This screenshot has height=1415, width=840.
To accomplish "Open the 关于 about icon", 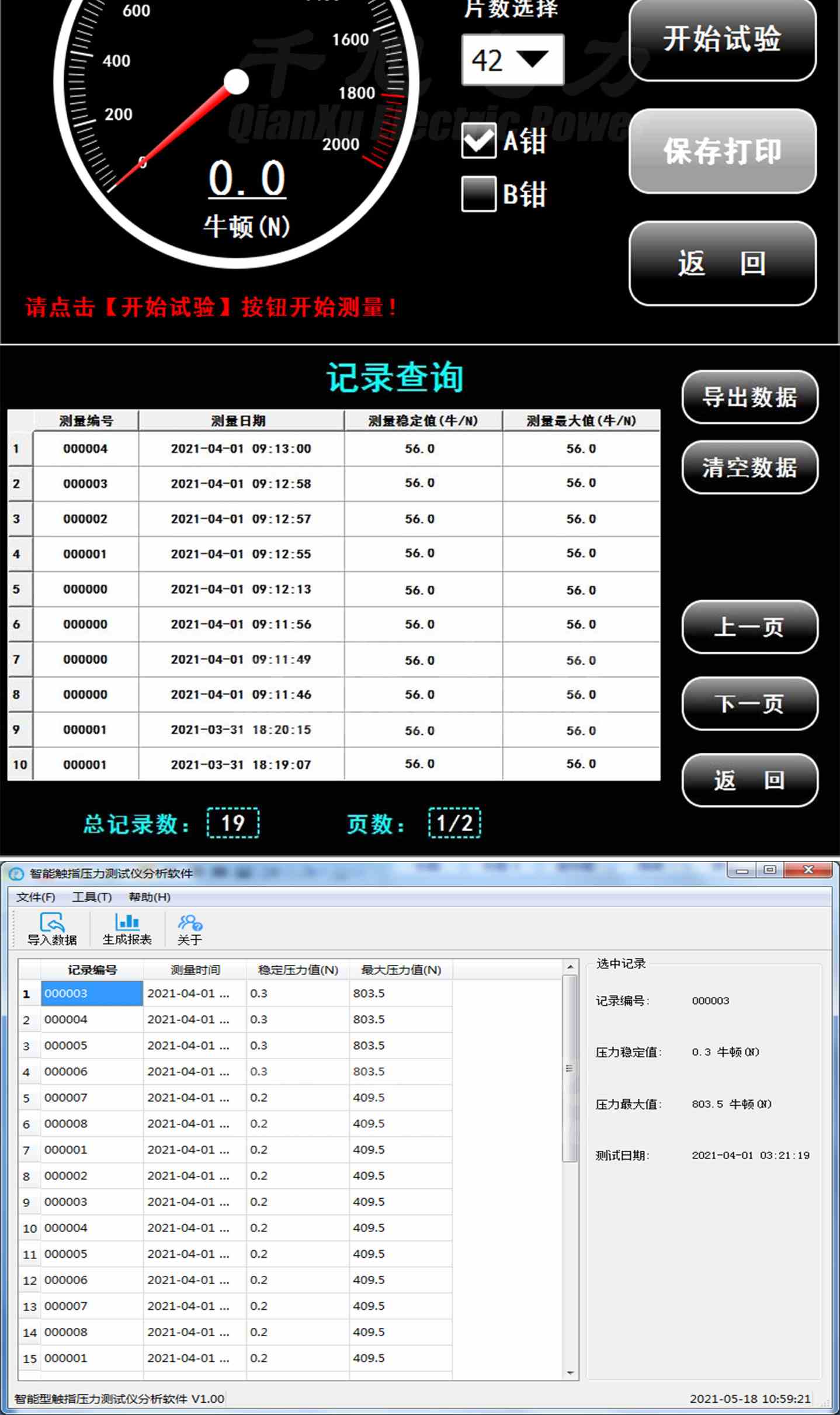I will [189, 929].
